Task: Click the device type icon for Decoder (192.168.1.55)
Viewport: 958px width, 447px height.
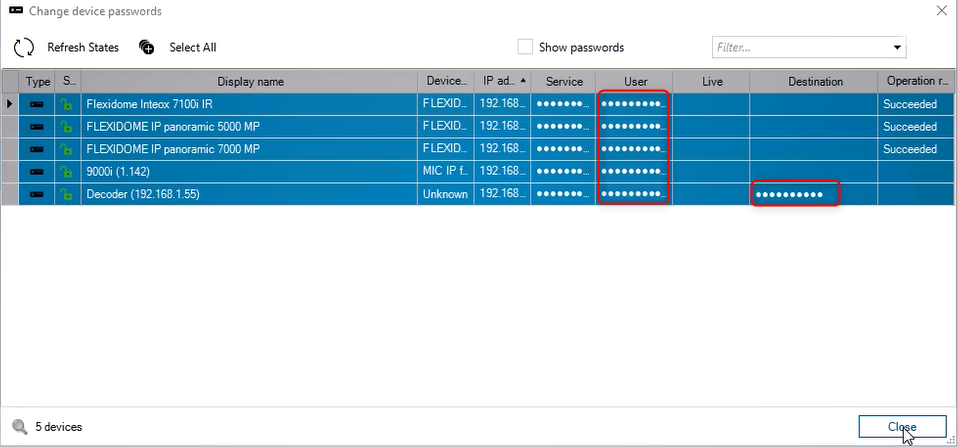Action: click(37, 194)
